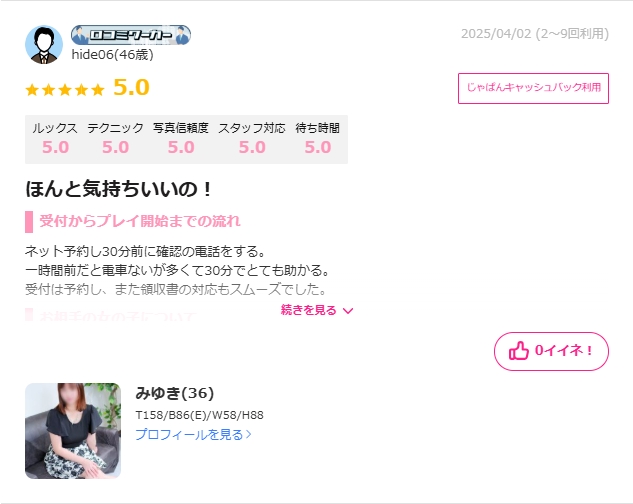
Task: Click the five gold stars rating
Action: pos(65,89)
